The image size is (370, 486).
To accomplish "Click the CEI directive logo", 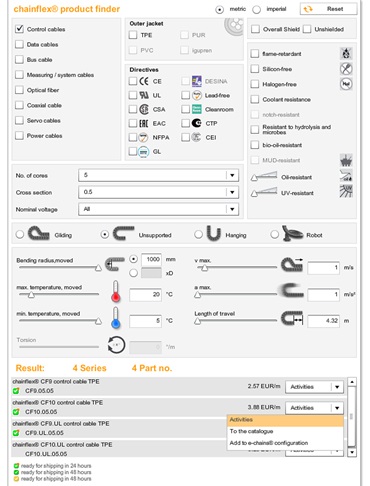I will pyautogui.click(x=197, y=137).
